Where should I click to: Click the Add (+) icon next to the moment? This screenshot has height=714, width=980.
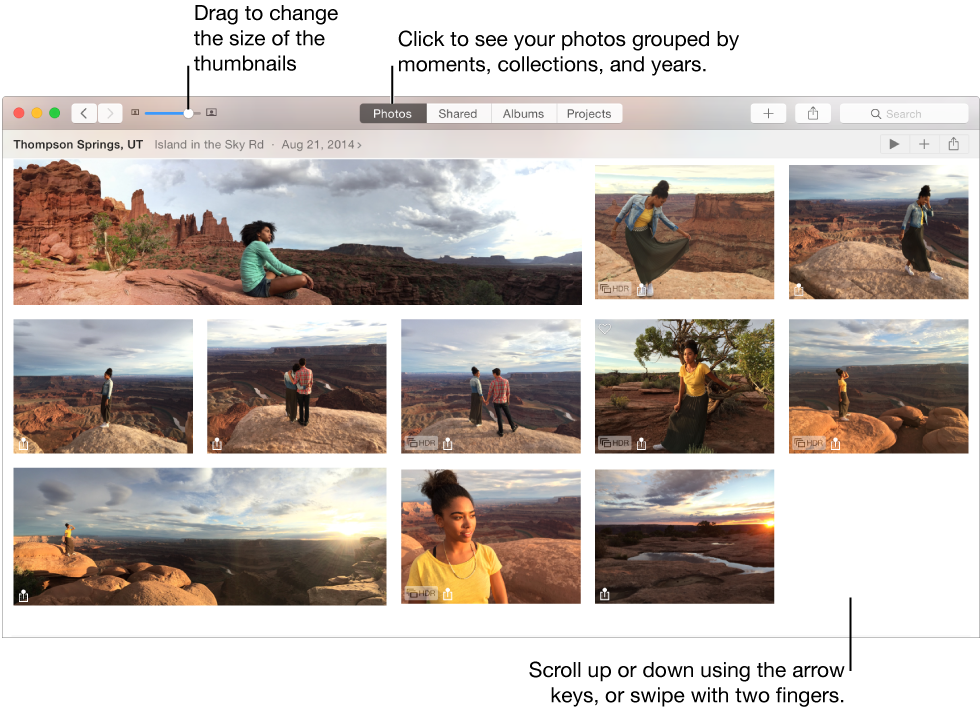point(923,144)
